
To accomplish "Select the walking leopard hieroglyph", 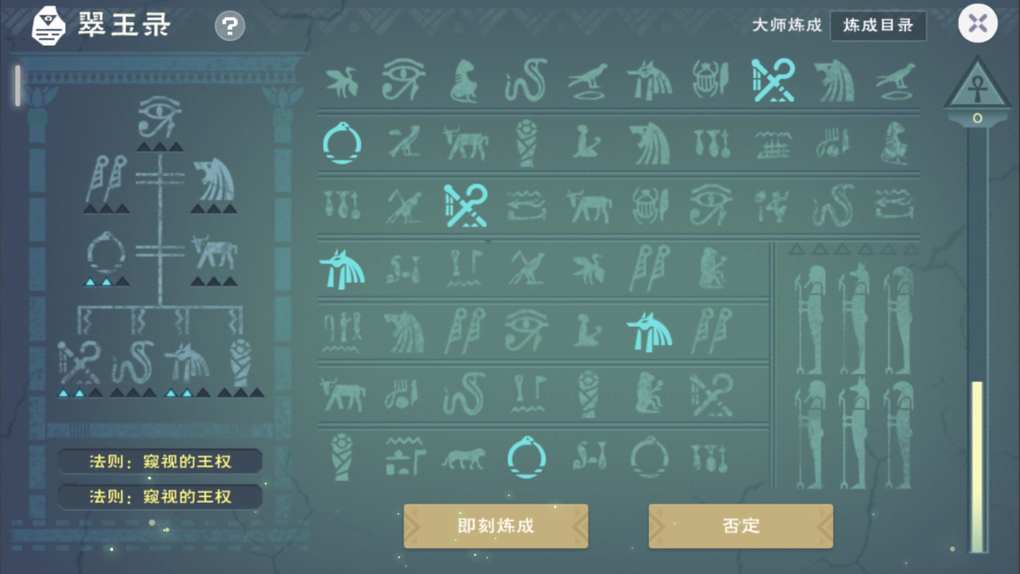I will [x=463, y=458].
